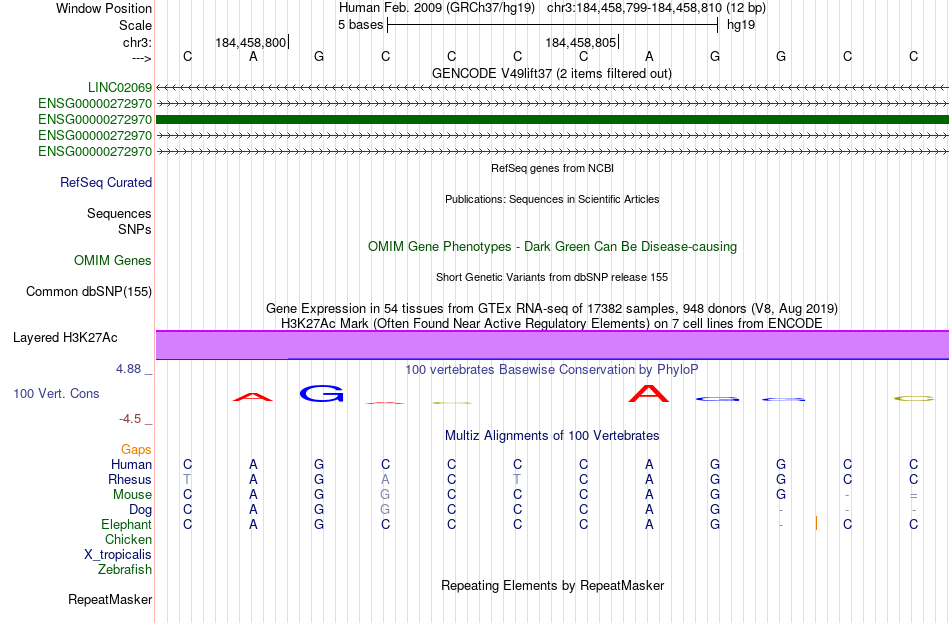Click the Chicken species row label
This screenshot has width=950, height=623.
128,539
